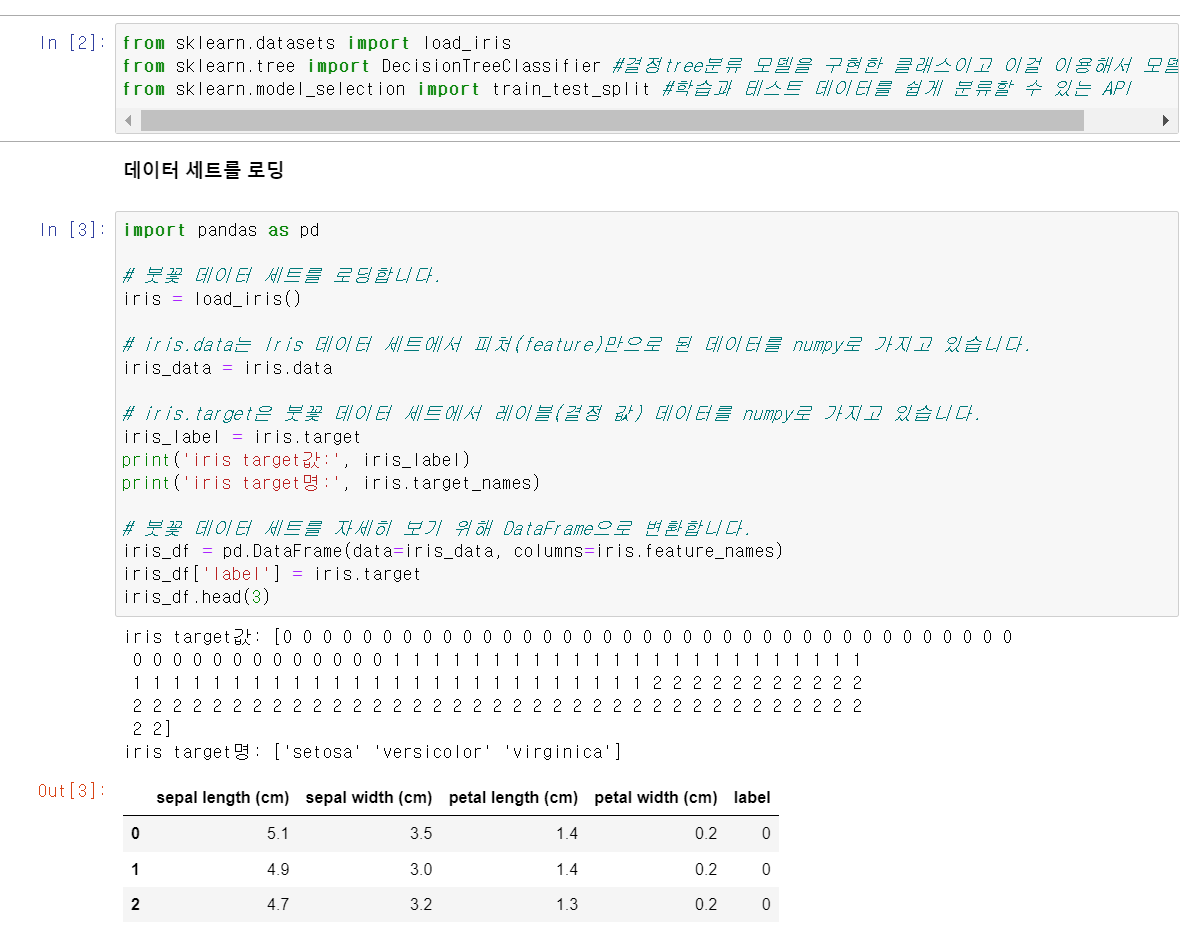Viewport: 1180px width, 928px height.
Task: Click the 'sepal length (cm)' column header
Action: (223, 798)
